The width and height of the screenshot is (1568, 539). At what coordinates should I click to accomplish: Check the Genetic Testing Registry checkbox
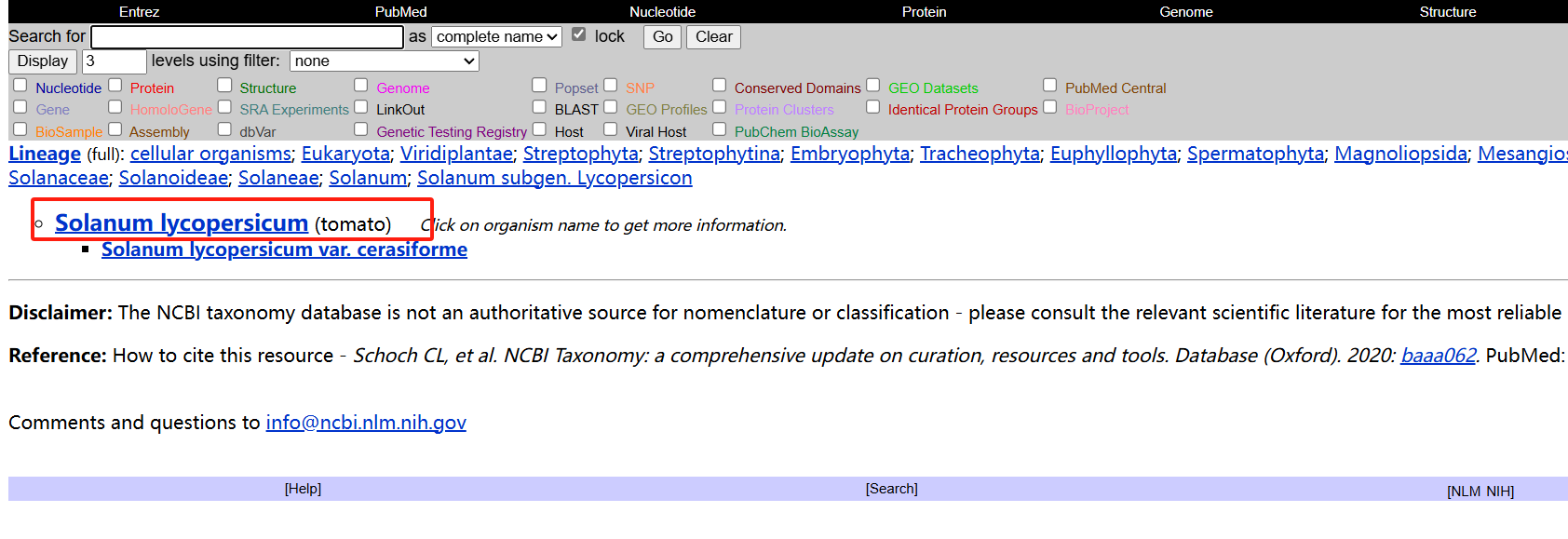(x=361, y=128)
